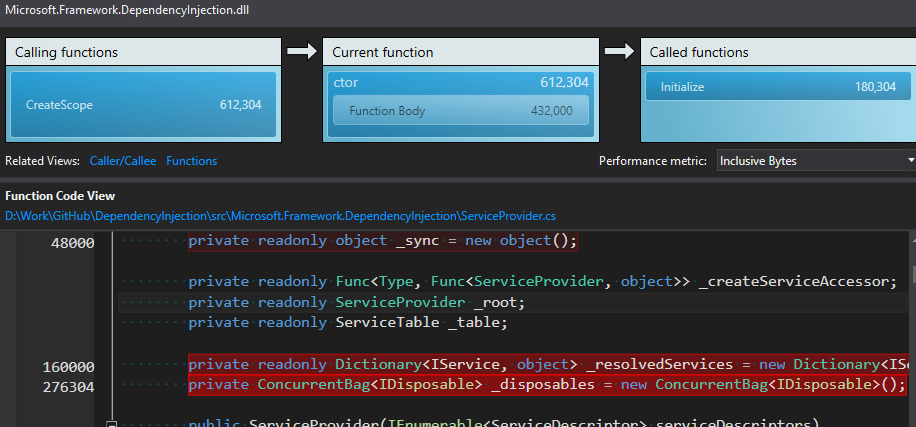The width and height of the screenshot is (916, 427).
Task: Expand the ServiceProvider constructor outline toggle
Action: pos(113,423)
